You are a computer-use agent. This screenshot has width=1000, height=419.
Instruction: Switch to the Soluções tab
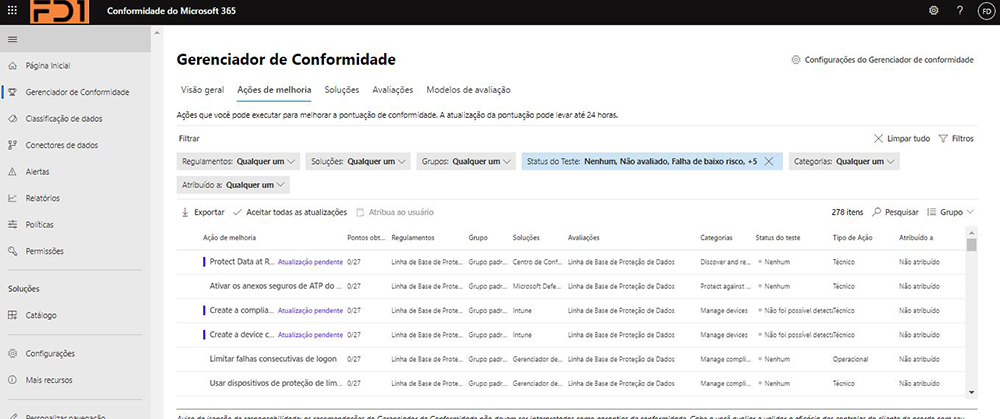pos(342,90)
